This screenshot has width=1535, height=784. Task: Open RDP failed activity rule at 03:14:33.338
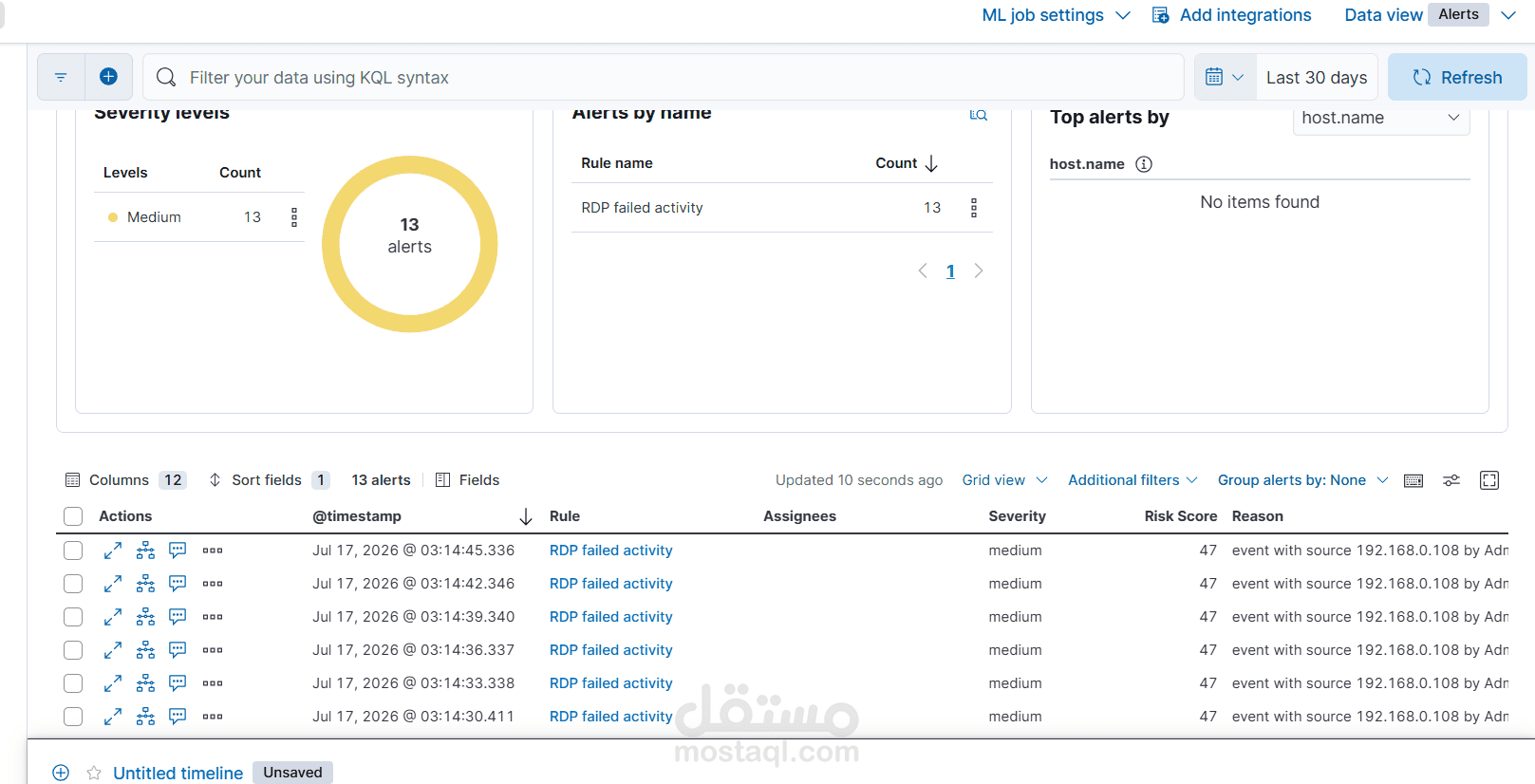click(610, 683)
